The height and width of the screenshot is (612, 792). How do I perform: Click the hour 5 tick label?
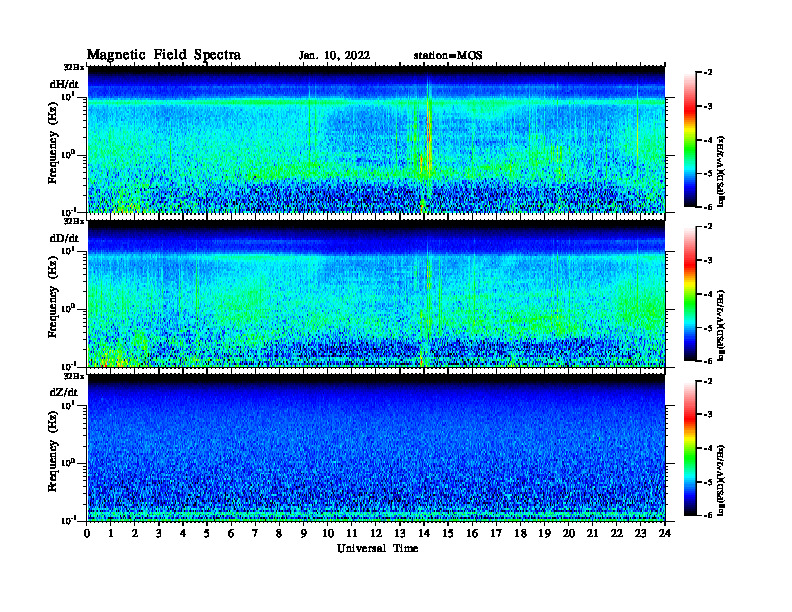click(207, 533)
